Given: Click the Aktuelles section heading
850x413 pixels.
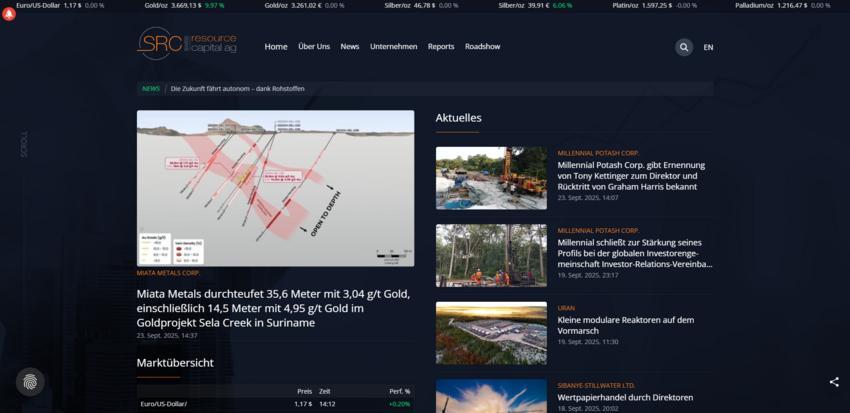Looking at the screenshot, I should [458, 118].
